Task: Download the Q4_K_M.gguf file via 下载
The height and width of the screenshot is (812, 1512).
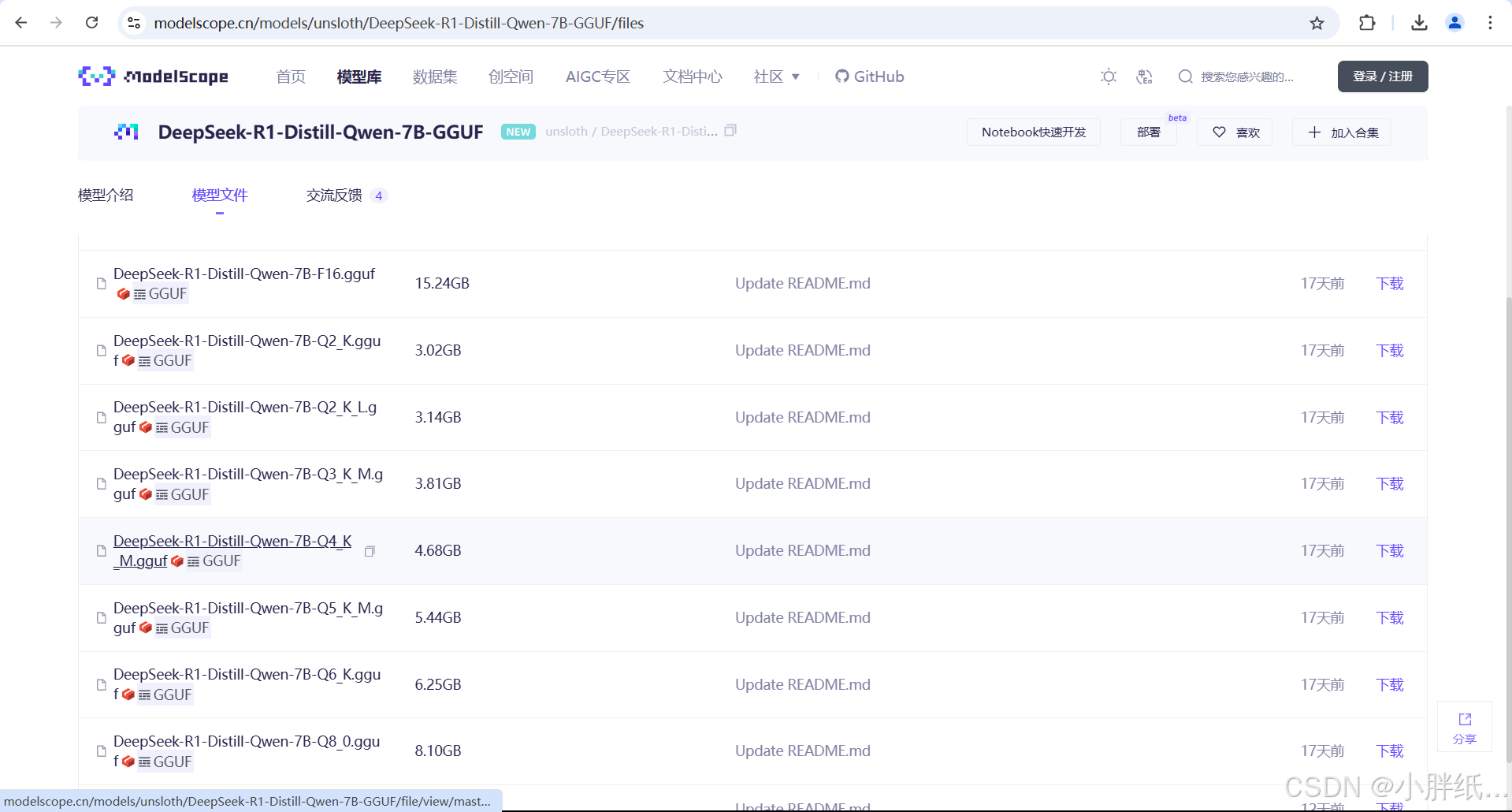Action: point(1390,551)
